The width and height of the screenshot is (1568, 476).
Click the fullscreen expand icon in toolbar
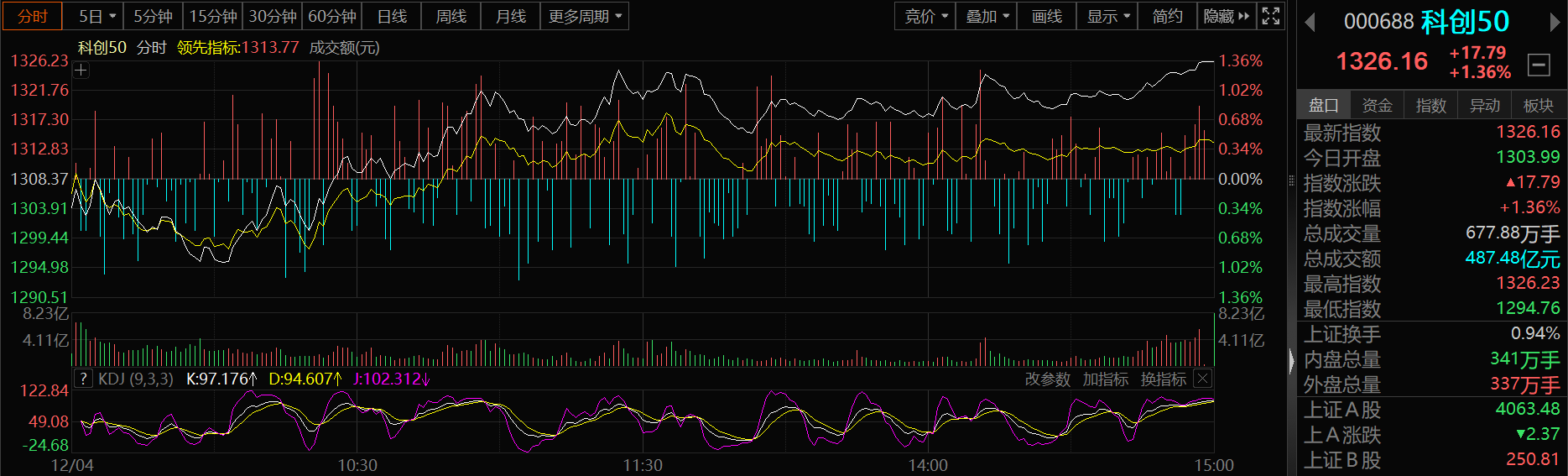(x=1270, y=16)
